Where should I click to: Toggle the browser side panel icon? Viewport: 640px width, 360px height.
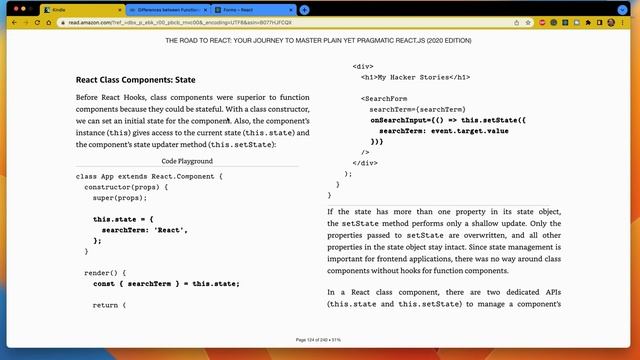(x=599, y=22)
